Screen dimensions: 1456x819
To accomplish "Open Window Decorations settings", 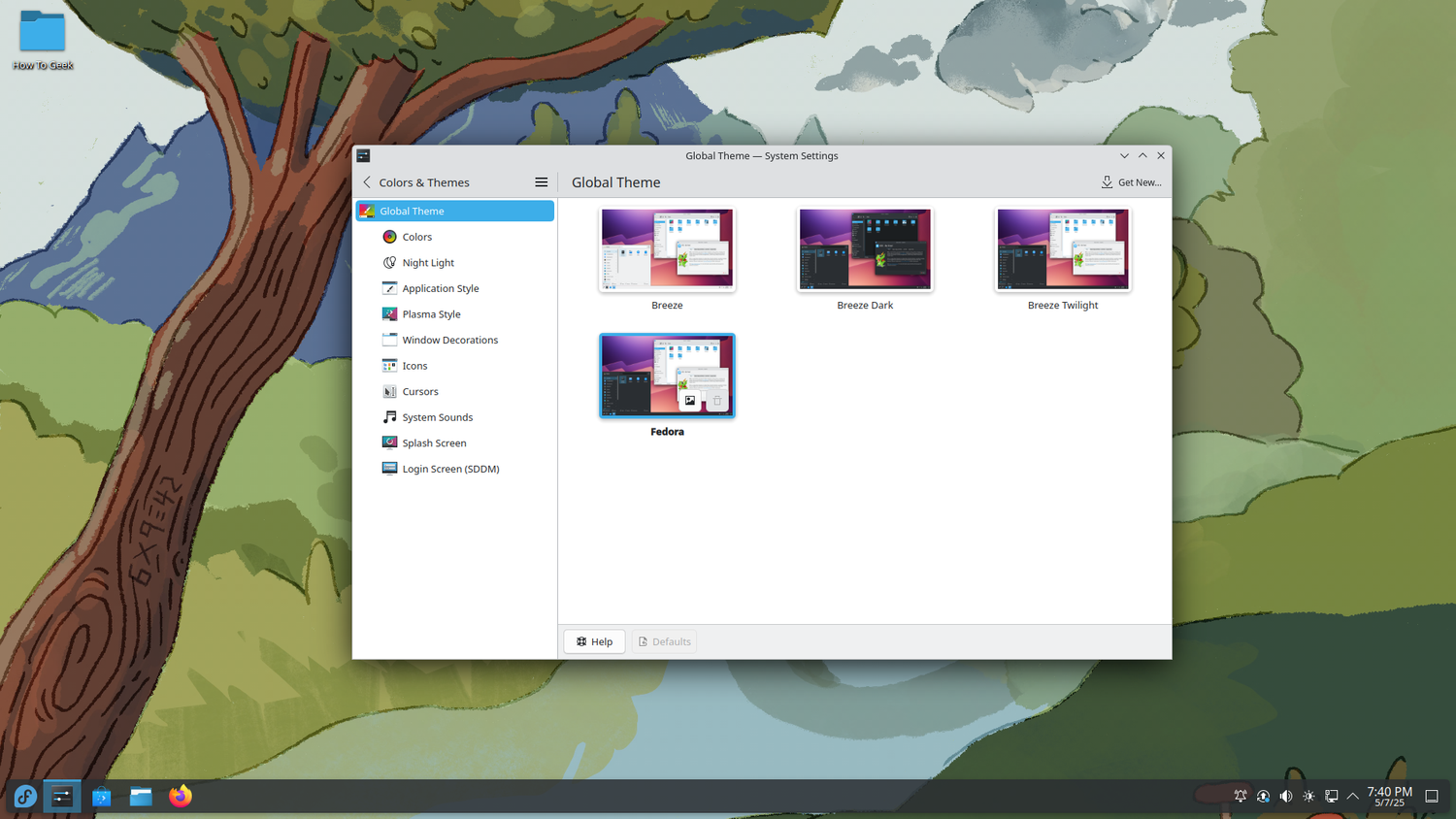I will (x=454, y=340).
